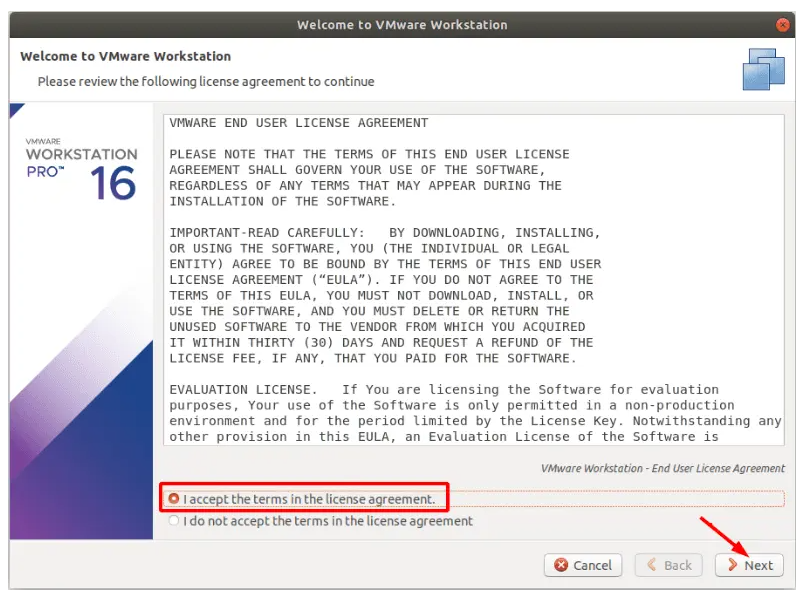The image size is (800, 599).
Task: Click the VMware Workstation Pro 16 logo
Action: click(82, 169)
